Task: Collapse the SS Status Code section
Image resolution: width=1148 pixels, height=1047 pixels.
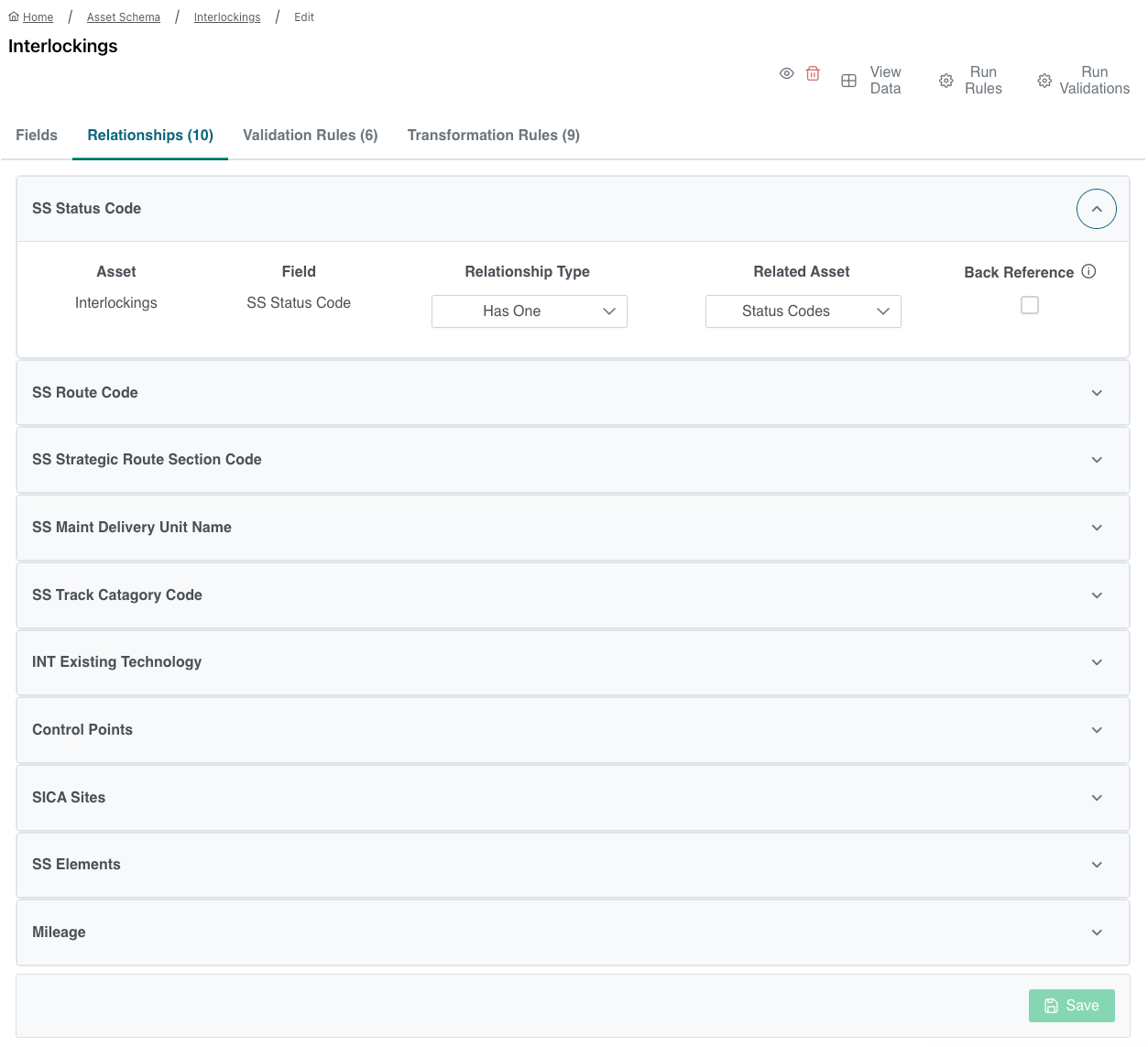Action: pyautogui.click(x=1096, y=209)
